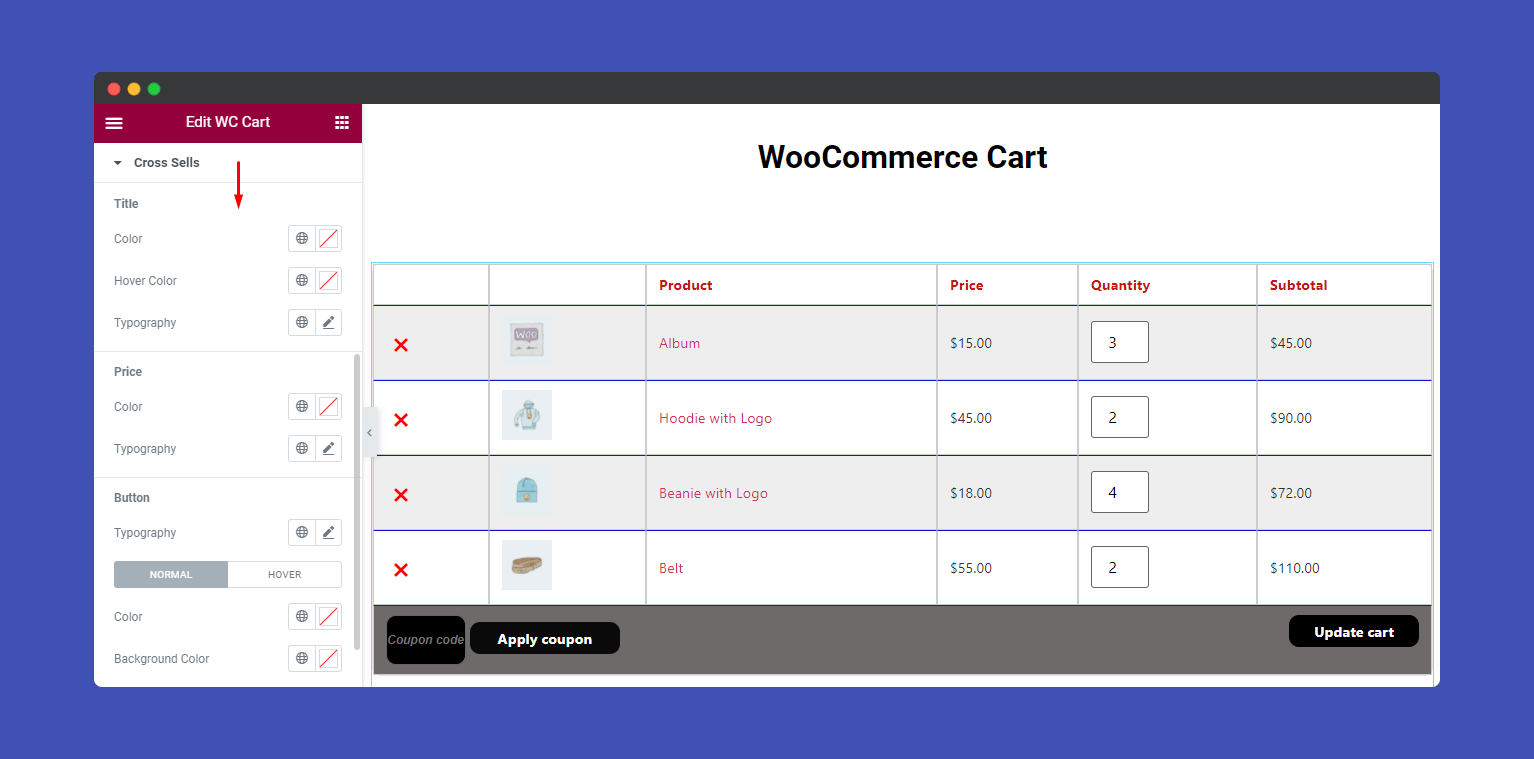Remove Beanie with Logo from cart

401,495
